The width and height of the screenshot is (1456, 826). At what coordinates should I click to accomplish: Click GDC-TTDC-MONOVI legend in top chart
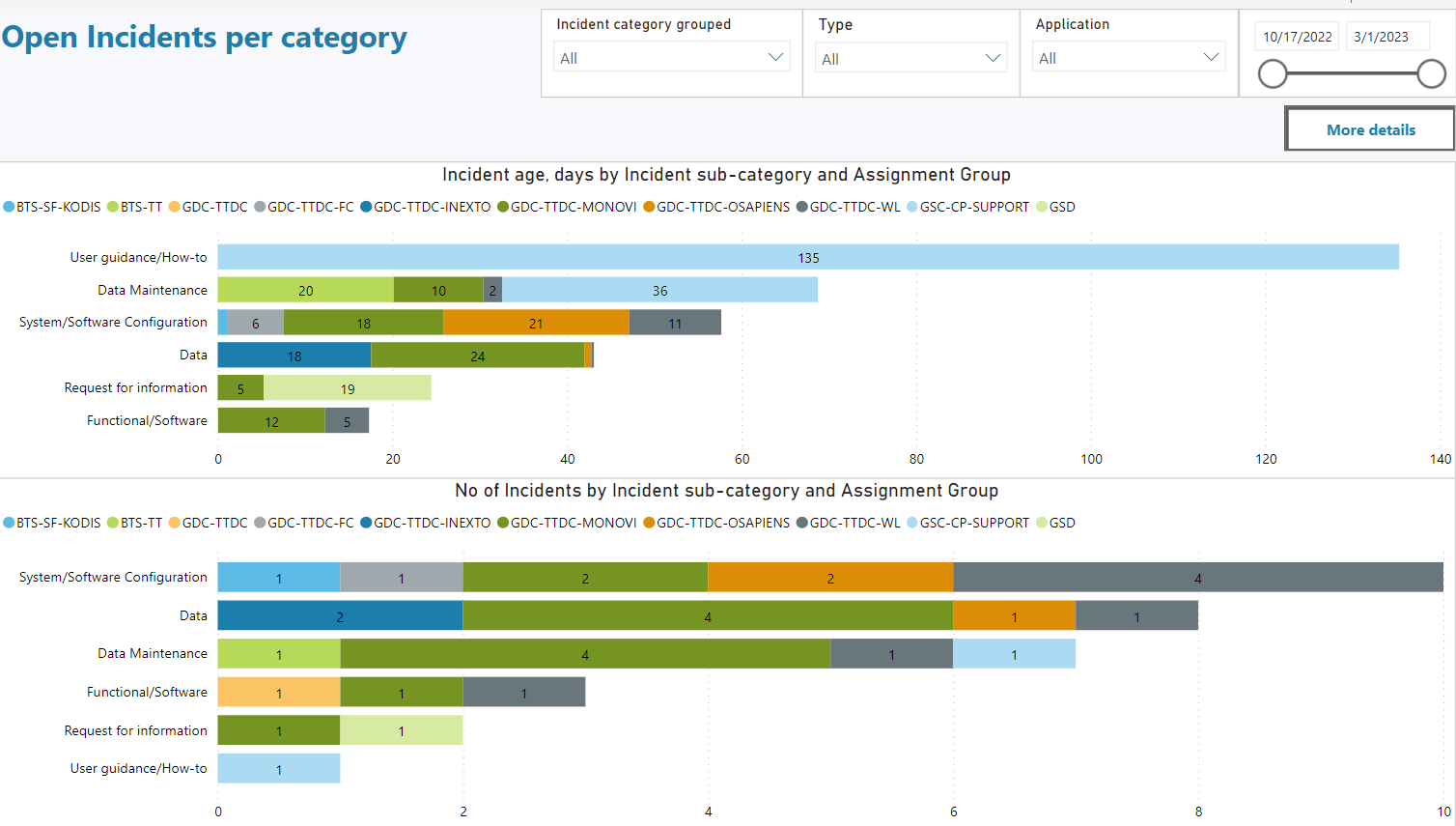[x=567, y=207]
